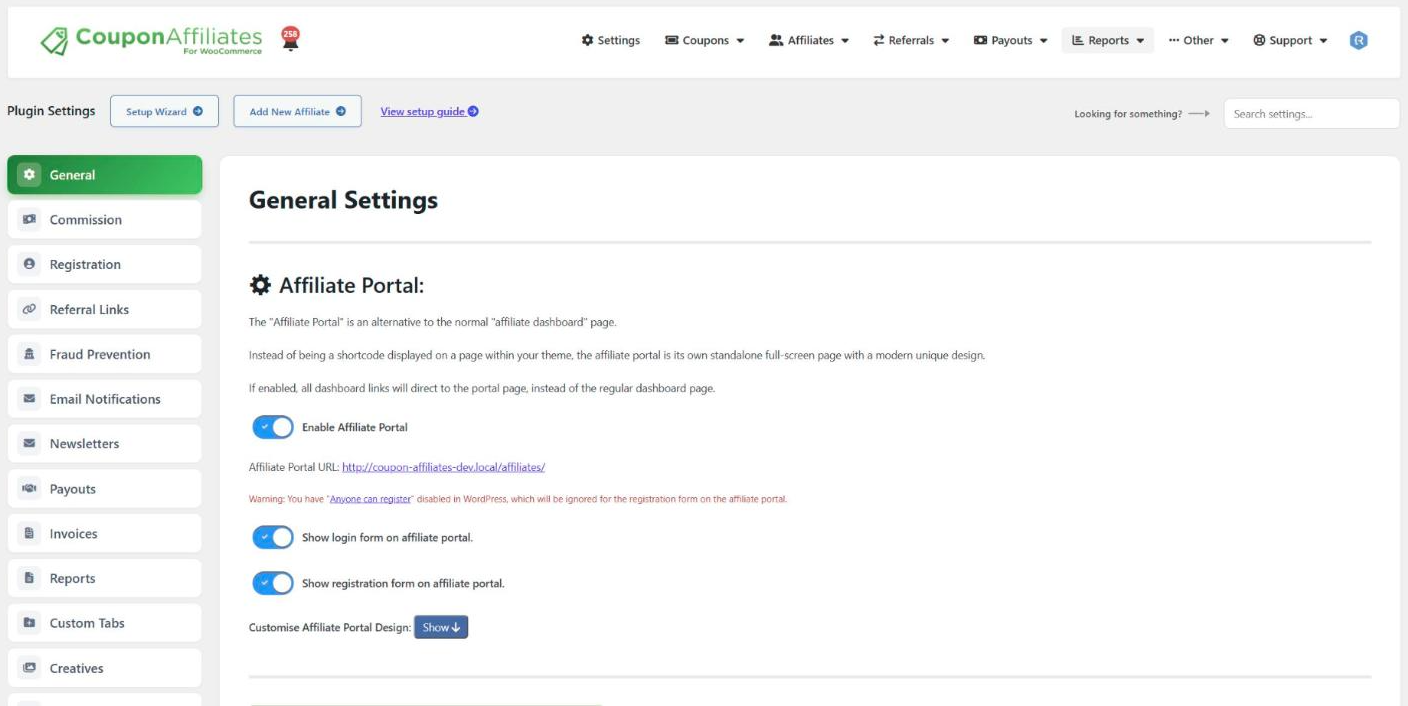Open the notification bell showing 258
The width and height of the screenshot is (1408, 706).
tap(291, 39)
